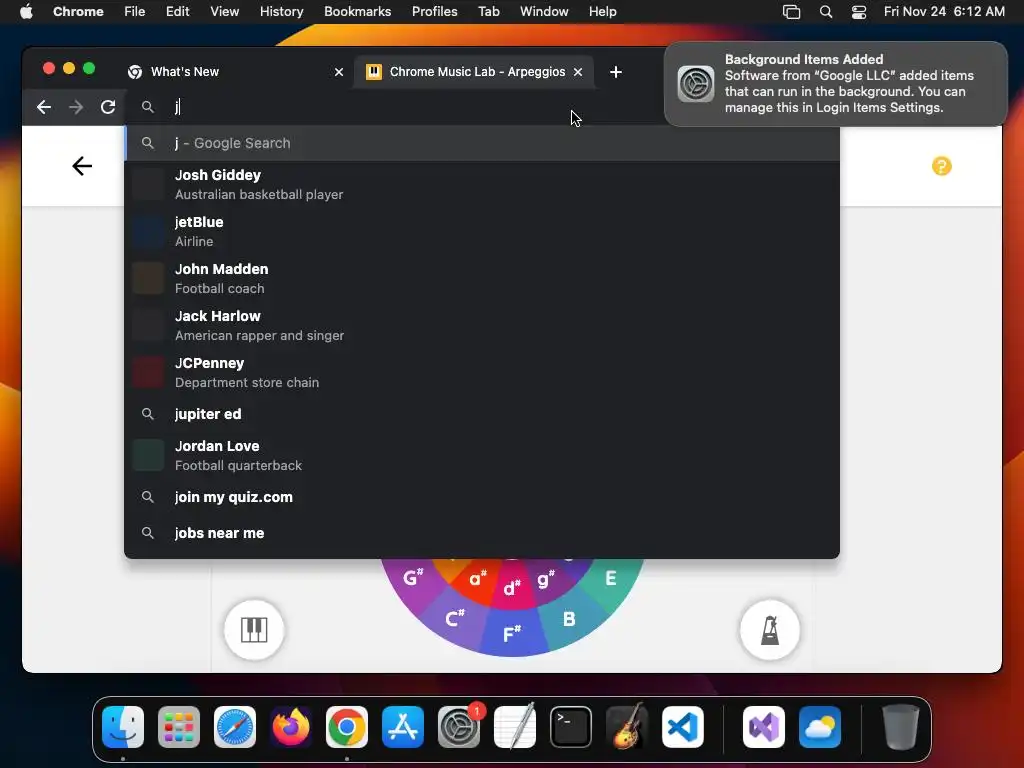The width and height of the screenshot is (1024, 768).
Task: Click Chrome's forward navigation arrow
Action: (x=76, y=107)
